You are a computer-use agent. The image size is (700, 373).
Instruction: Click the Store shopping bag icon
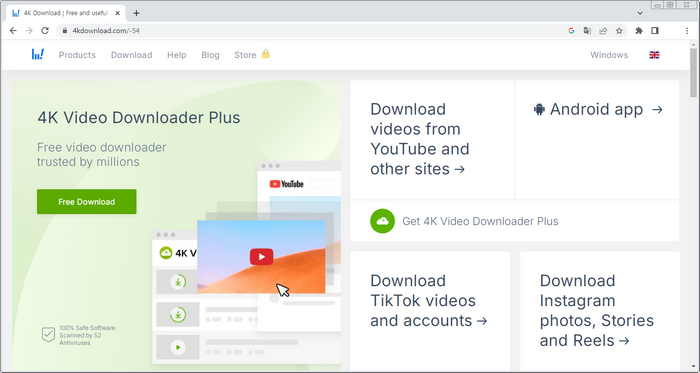pos(266,54)
